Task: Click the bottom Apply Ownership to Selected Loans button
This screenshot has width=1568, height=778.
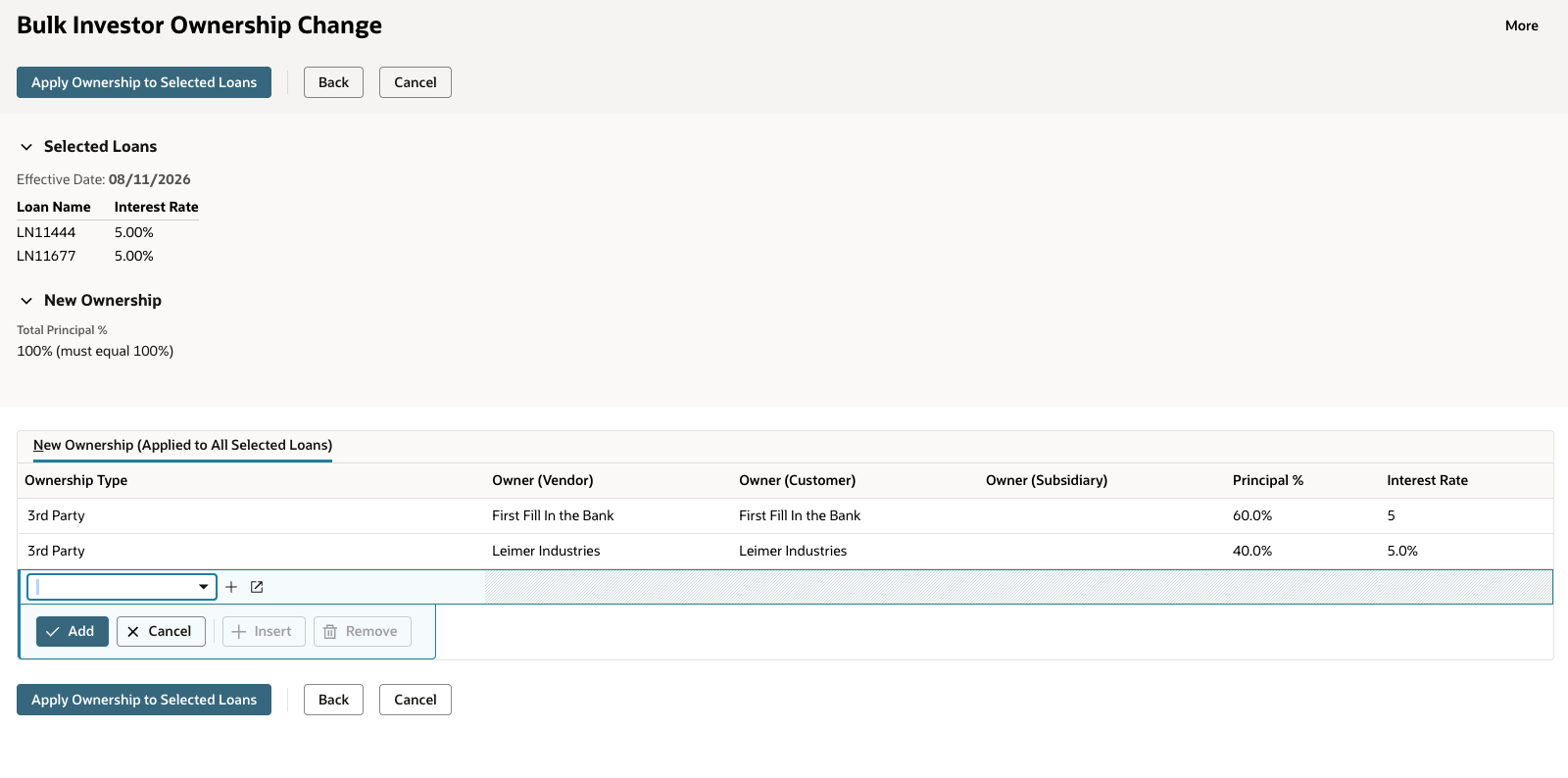Action: point(144,700)
